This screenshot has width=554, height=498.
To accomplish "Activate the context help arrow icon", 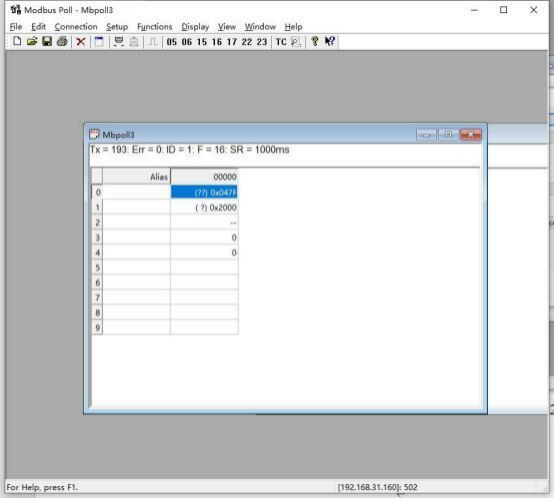I will pos(330,41).
